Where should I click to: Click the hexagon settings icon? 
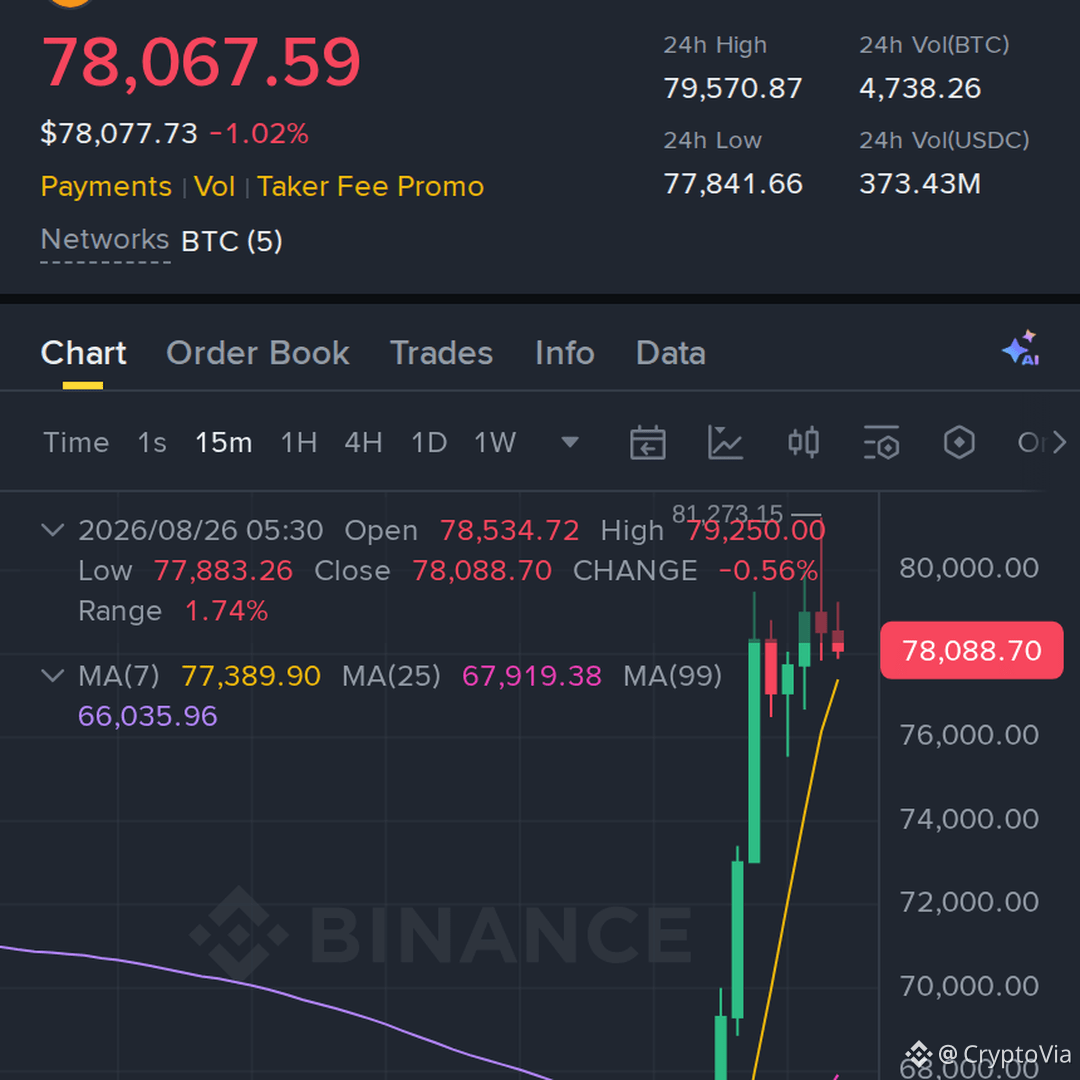[x=959, y=442]
